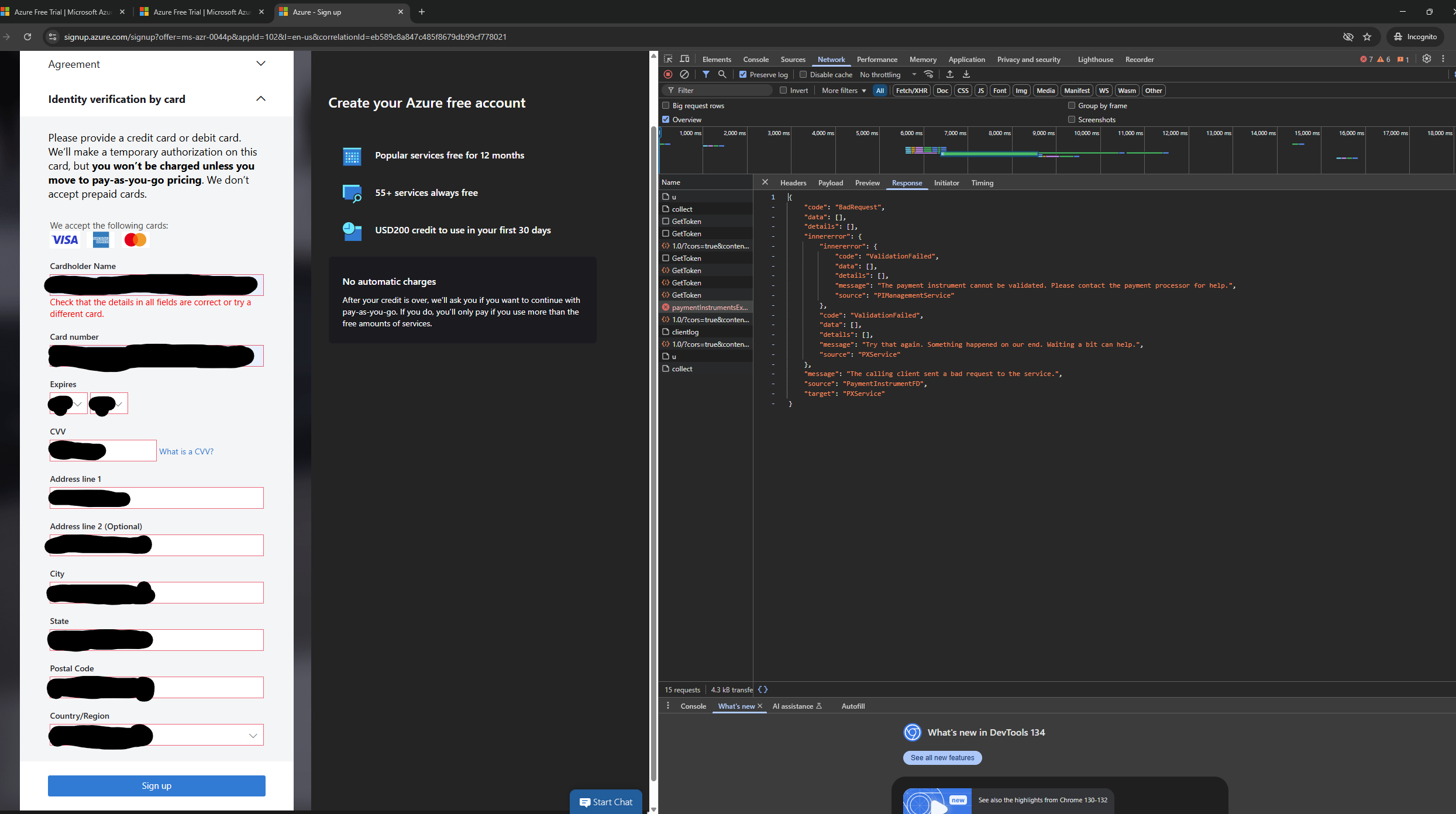Viewport: 1456px width, 814px height.
Task: Click the network overview timeline
Action: (x=1056, y=150)
